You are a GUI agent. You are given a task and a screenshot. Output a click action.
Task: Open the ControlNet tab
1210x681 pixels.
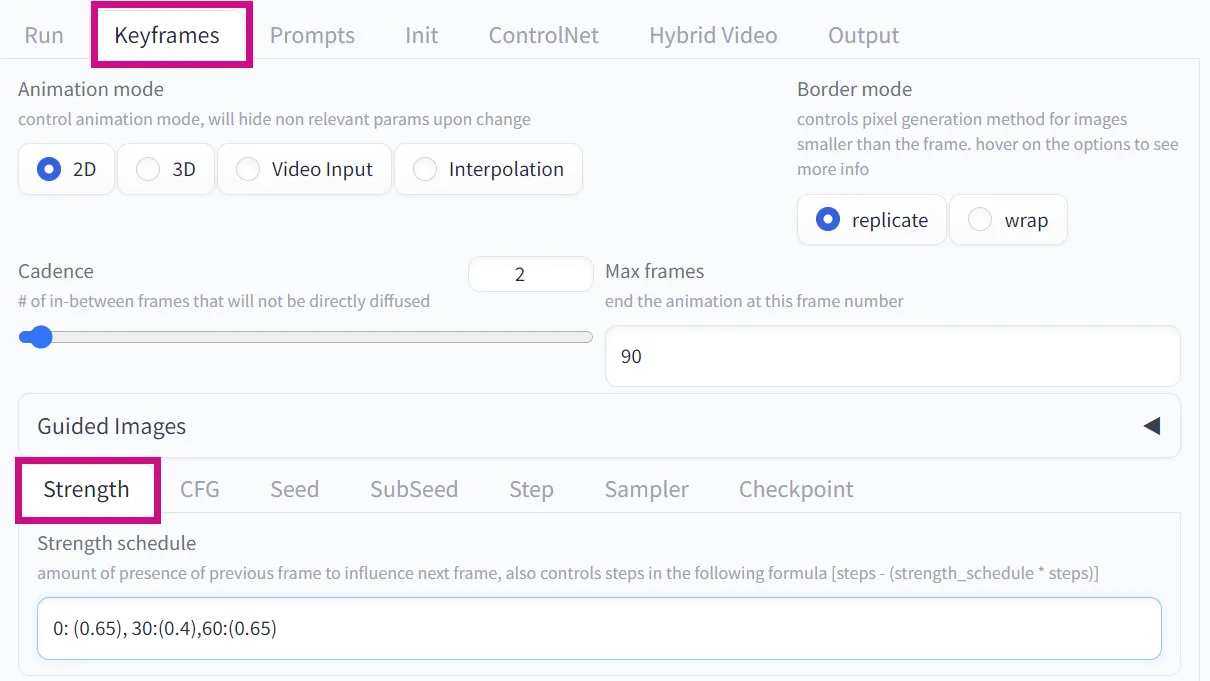coord(543,35)
